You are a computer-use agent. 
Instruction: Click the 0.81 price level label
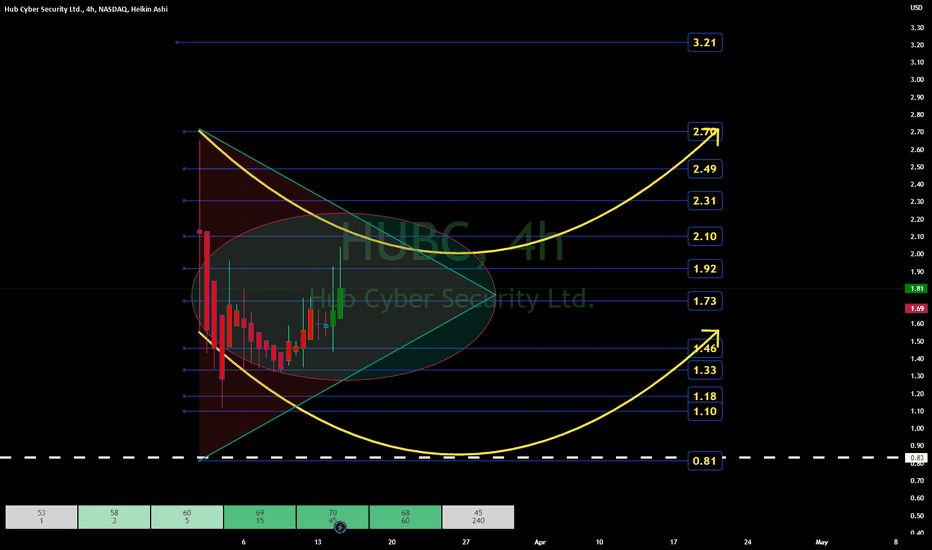tap(705, 461)
